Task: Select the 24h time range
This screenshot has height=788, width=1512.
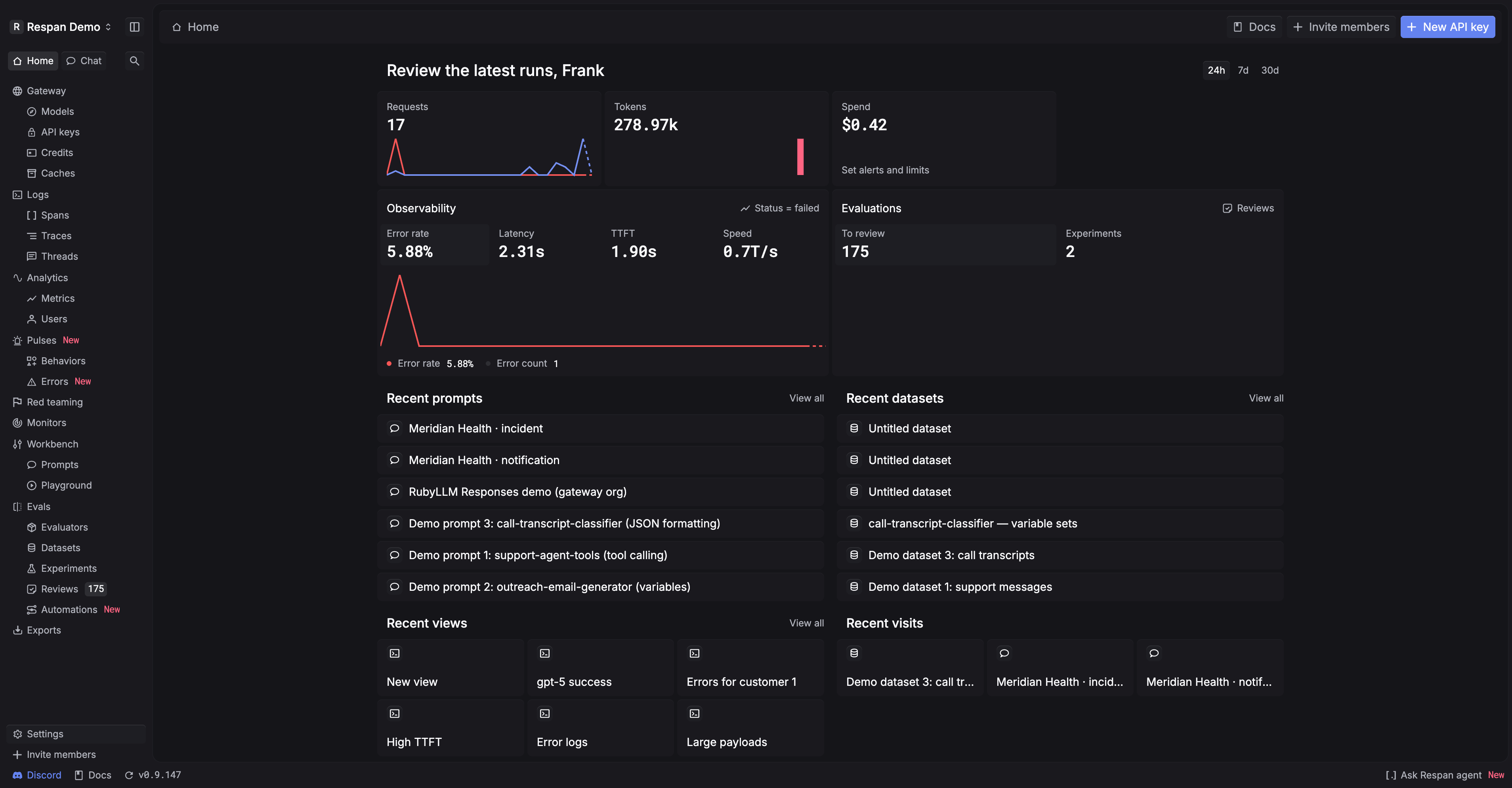Action: [1216, 70]
